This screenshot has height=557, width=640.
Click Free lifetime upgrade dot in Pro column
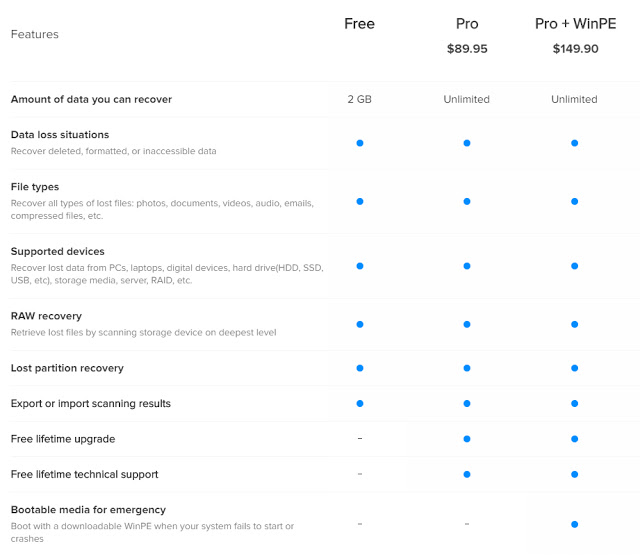tap(467, 439)
